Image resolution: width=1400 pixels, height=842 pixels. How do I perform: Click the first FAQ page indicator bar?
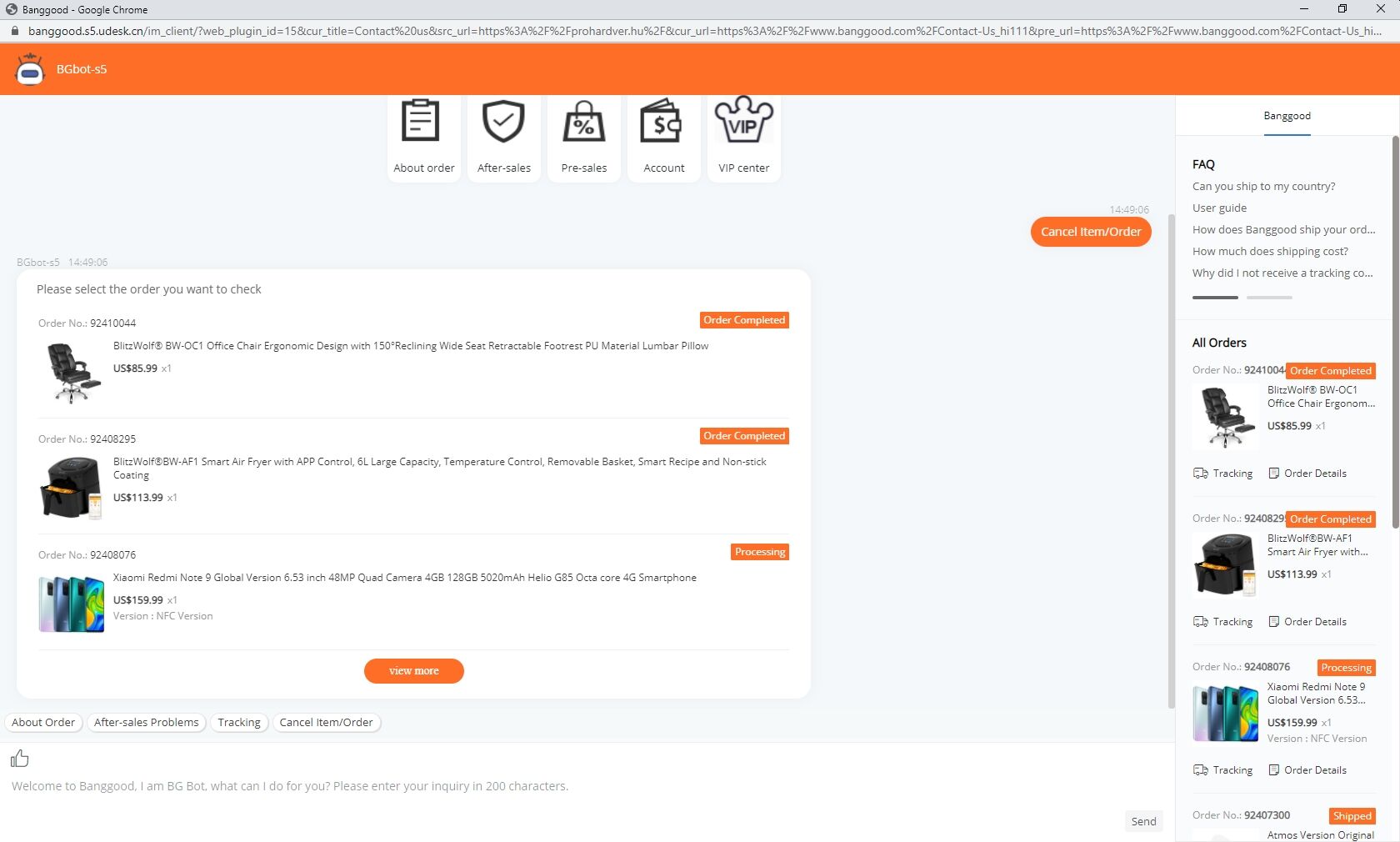click(1215, 297)
